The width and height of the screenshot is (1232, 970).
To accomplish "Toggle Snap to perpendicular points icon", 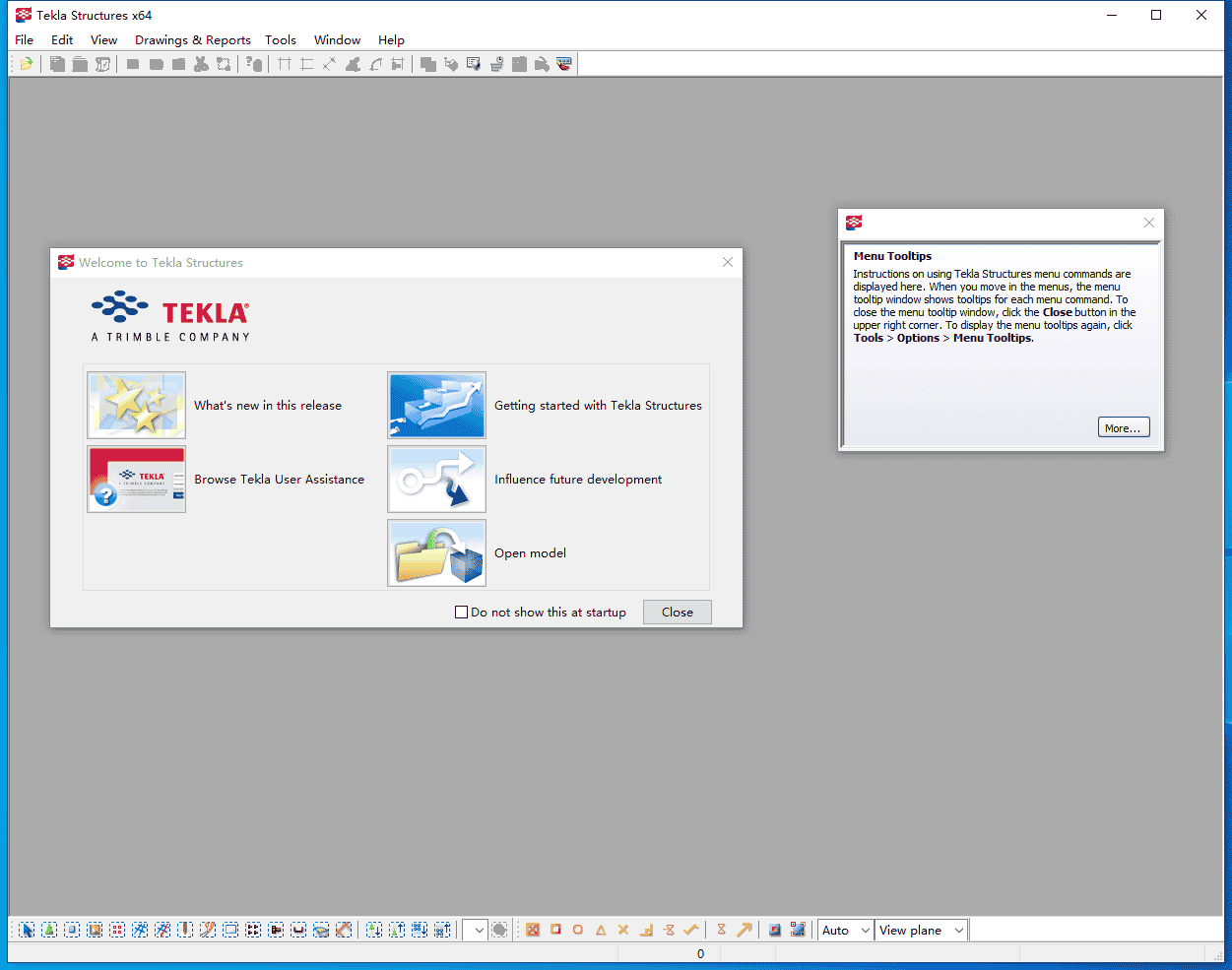I will [646, 930].
